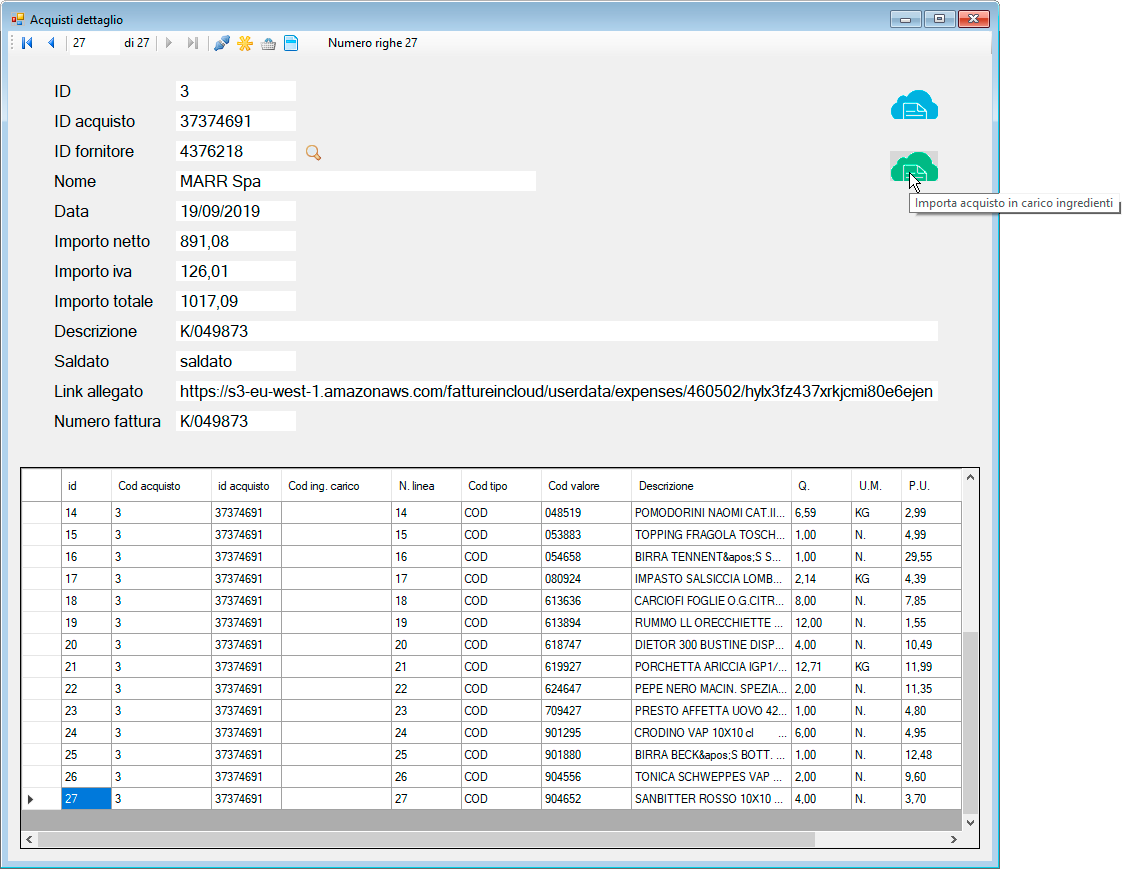The width and height of the screenshot is (1122, 869).
Task: Click cell PEPE NERO MACIN. SPEZIA...
Action: click(x=711, y=689)
